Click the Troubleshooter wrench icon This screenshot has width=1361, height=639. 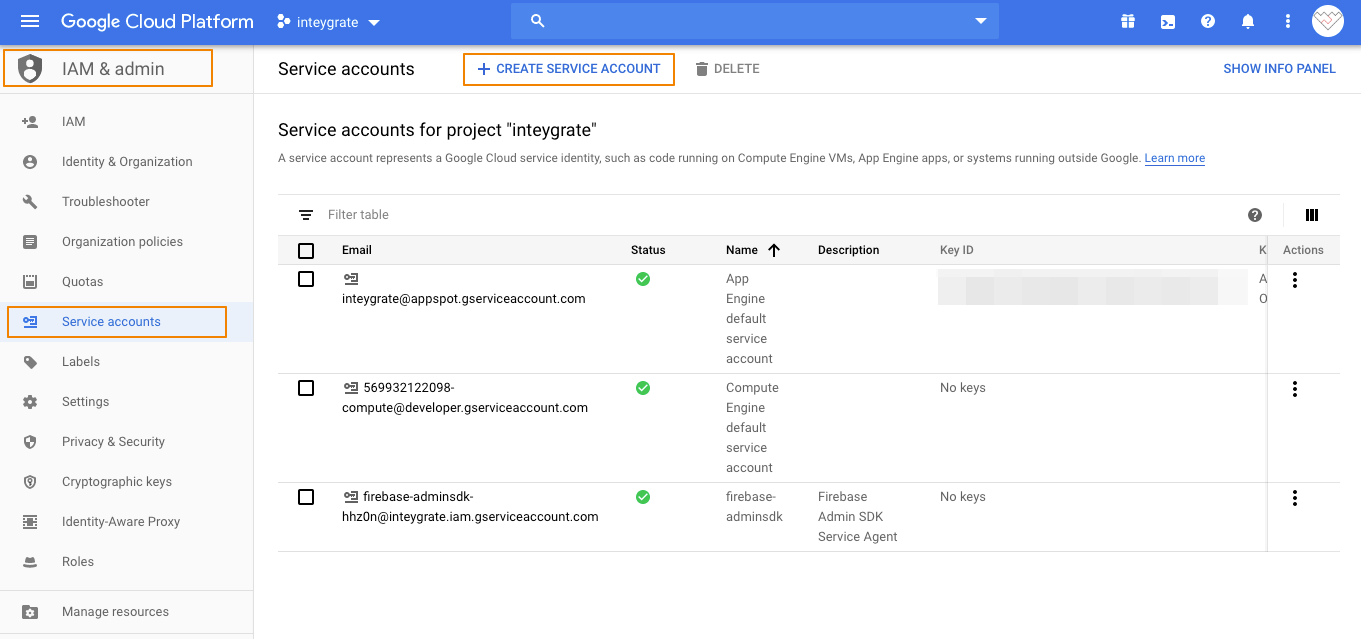[x=30, y=201]
